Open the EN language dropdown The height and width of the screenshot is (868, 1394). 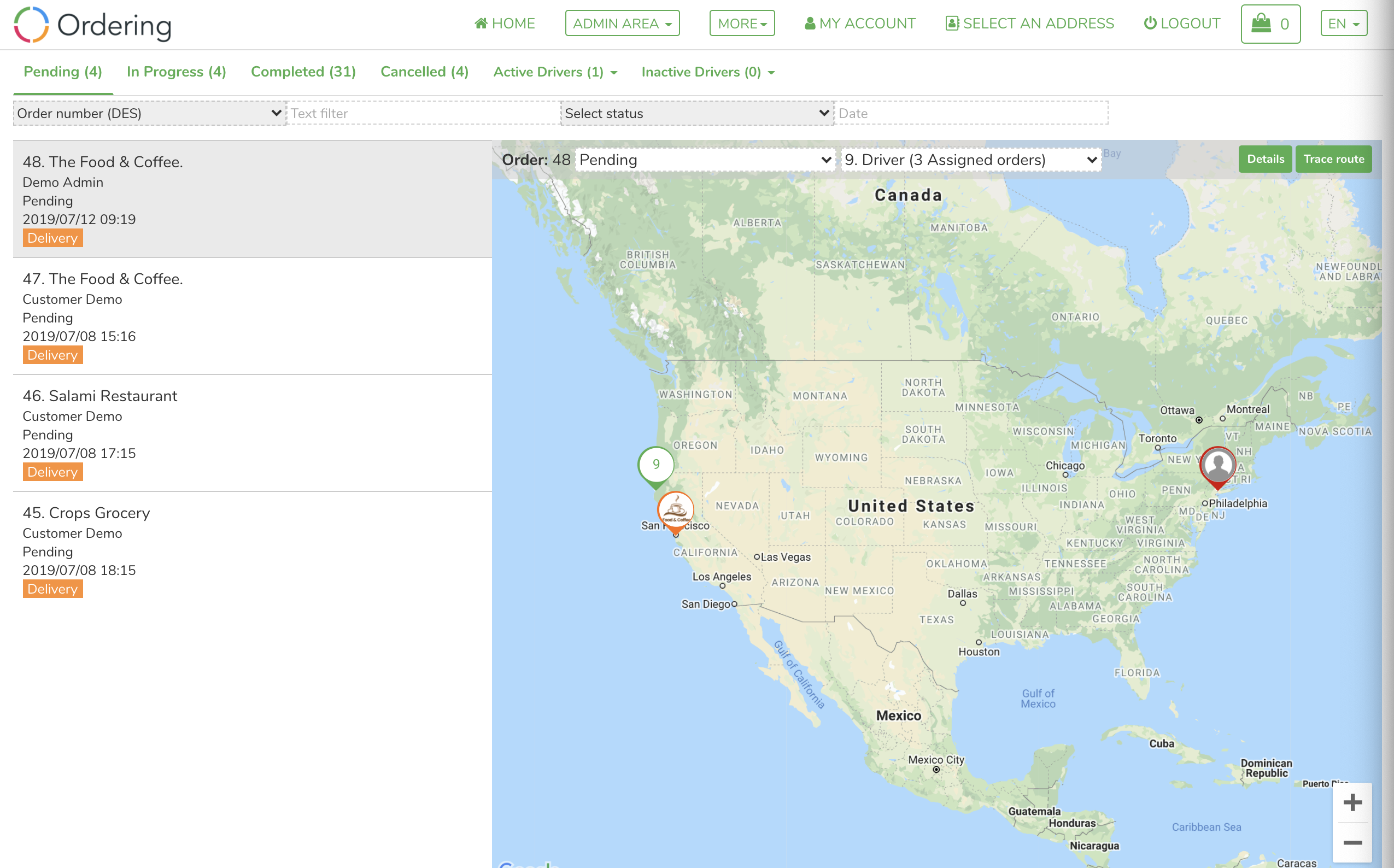click(1344, 24)
